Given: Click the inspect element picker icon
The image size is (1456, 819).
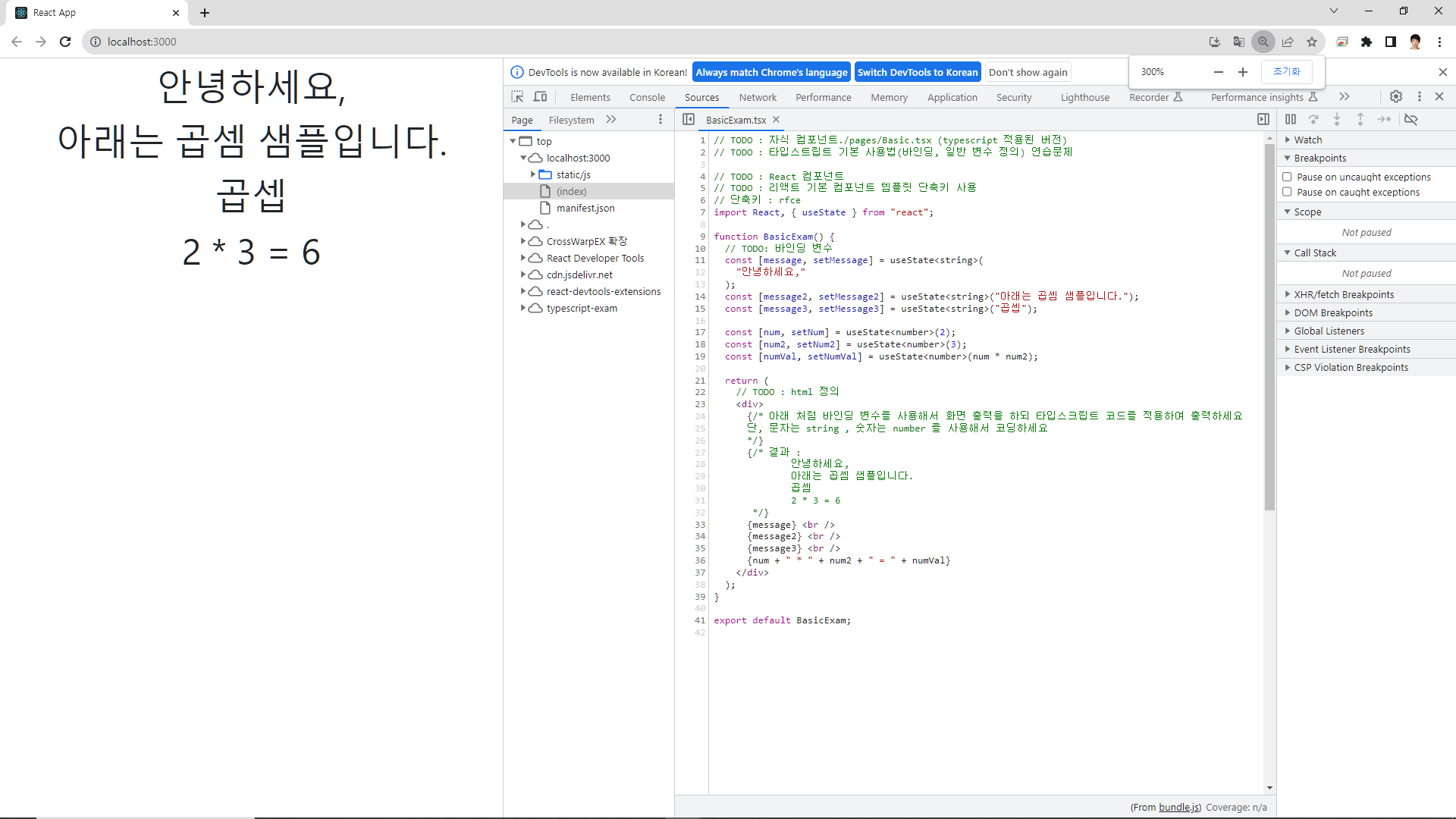Looking at the screenshot, I should [x=517, y=97].
